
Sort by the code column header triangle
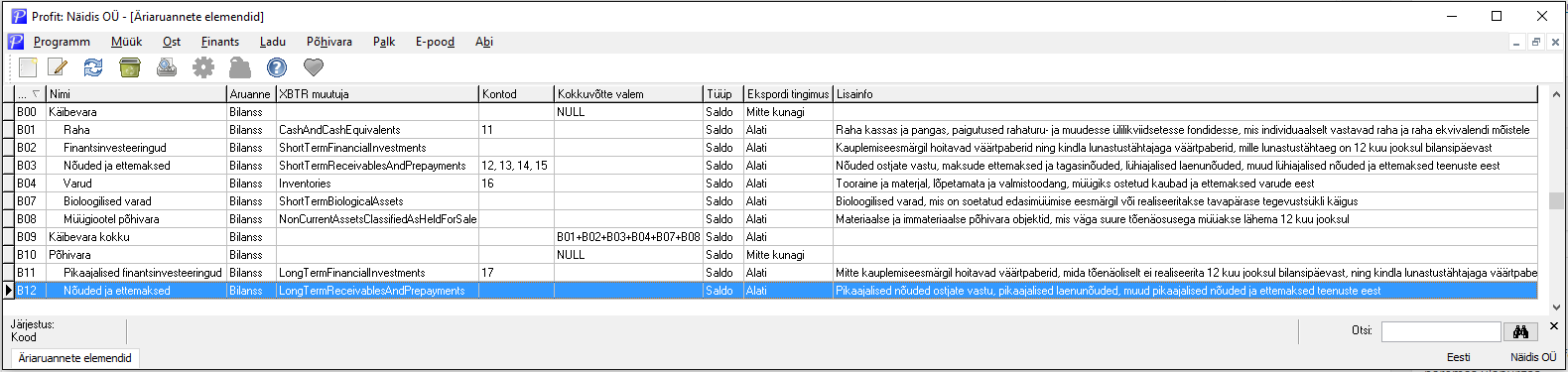(x=36, y=94)
